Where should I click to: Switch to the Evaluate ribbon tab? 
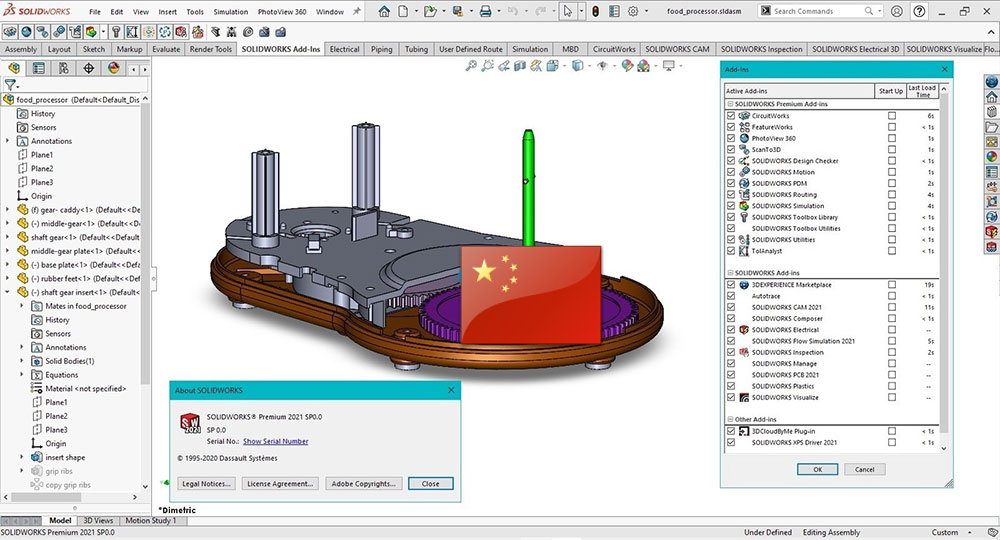165,49
